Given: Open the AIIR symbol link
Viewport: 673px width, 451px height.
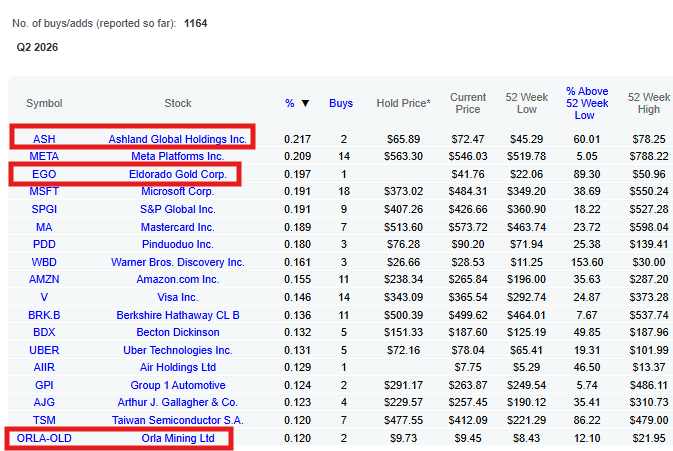Looking at the screenshot, I should pyautogui.click(x=44, y=368).
